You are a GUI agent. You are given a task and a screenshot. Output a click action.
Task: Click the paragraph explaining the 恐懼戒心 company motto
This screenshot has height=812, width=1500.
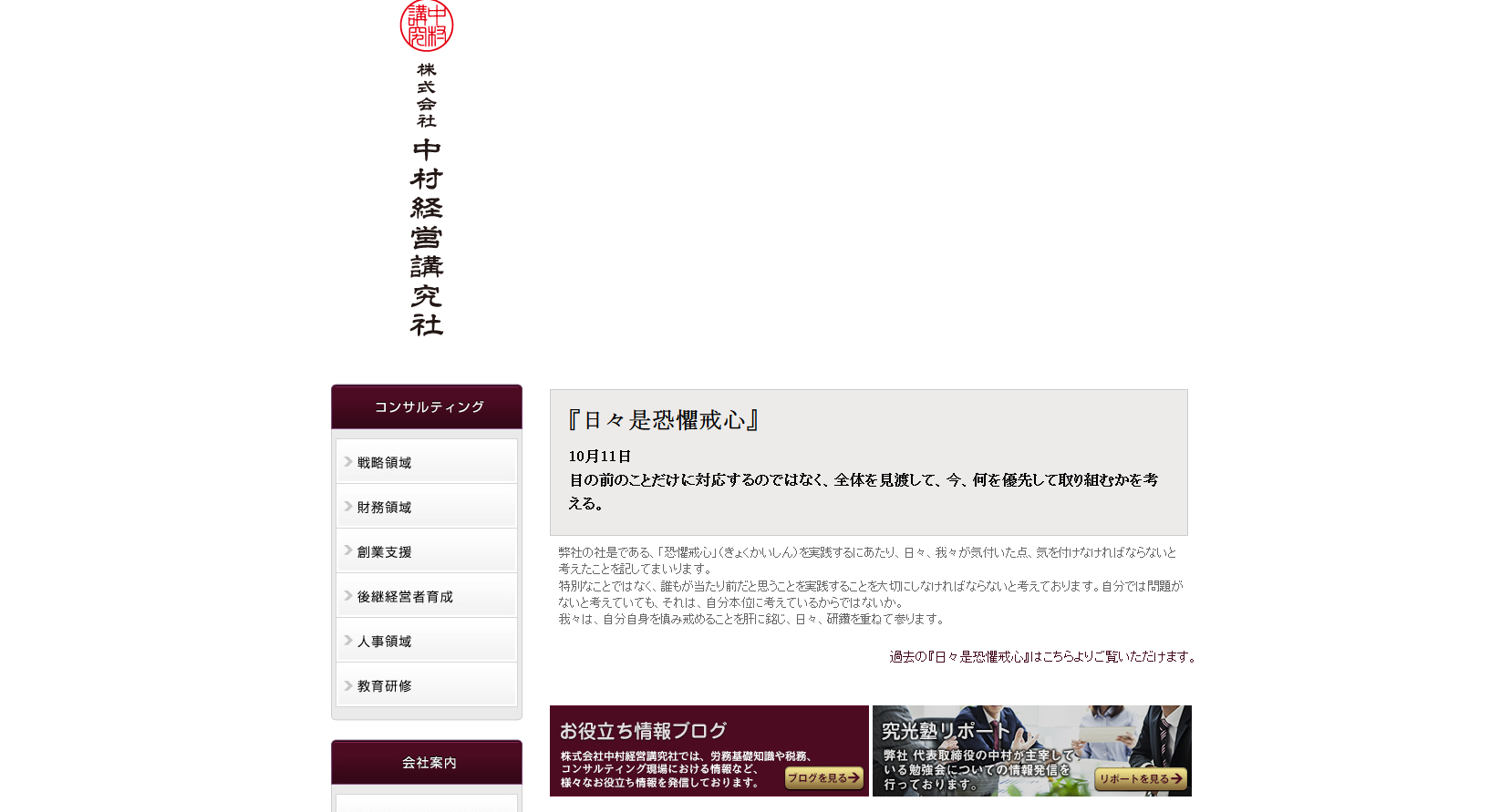click(869, 585)
